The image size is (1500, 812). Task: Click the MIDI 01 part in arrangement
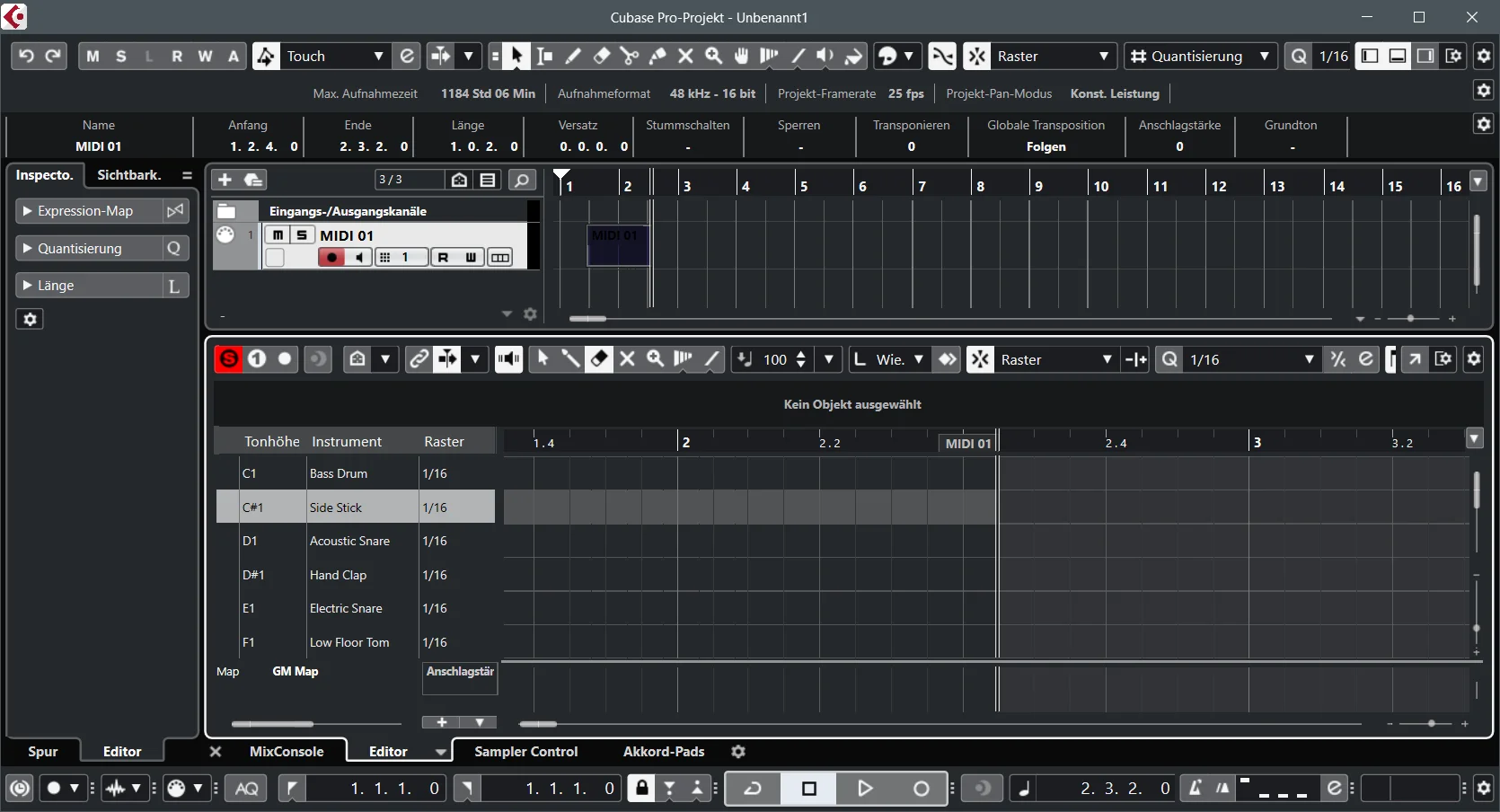(x=618, y=245)
